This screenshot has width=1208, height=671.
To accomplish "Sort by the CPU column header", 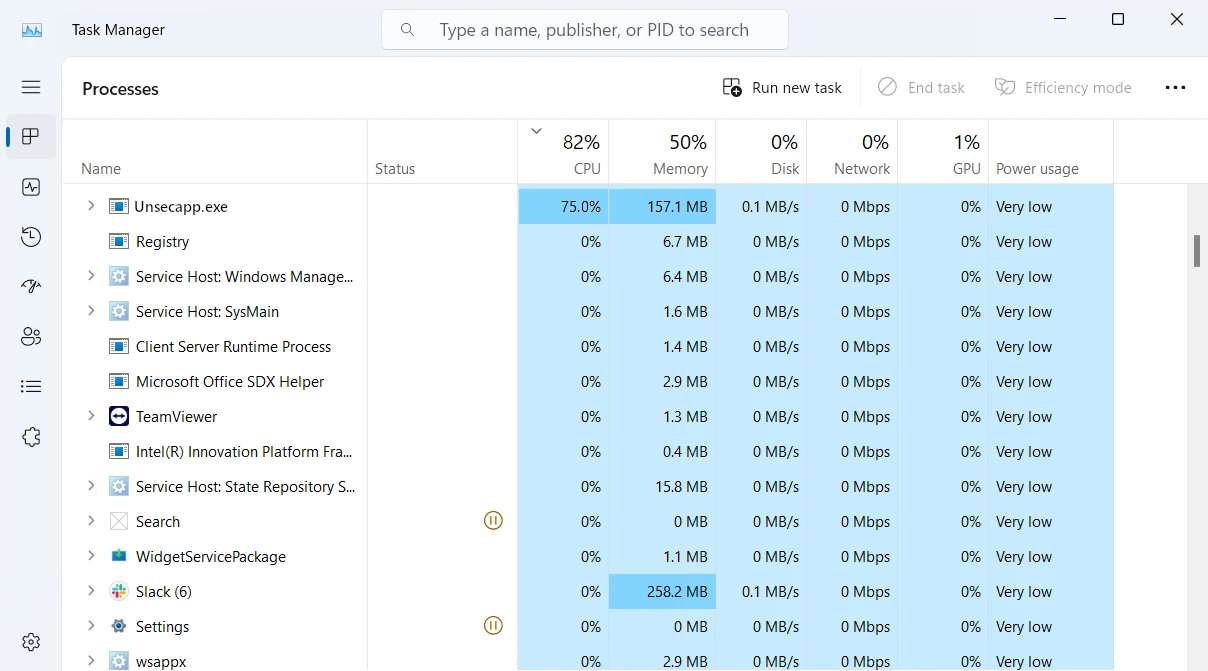I will pos(564,155).
